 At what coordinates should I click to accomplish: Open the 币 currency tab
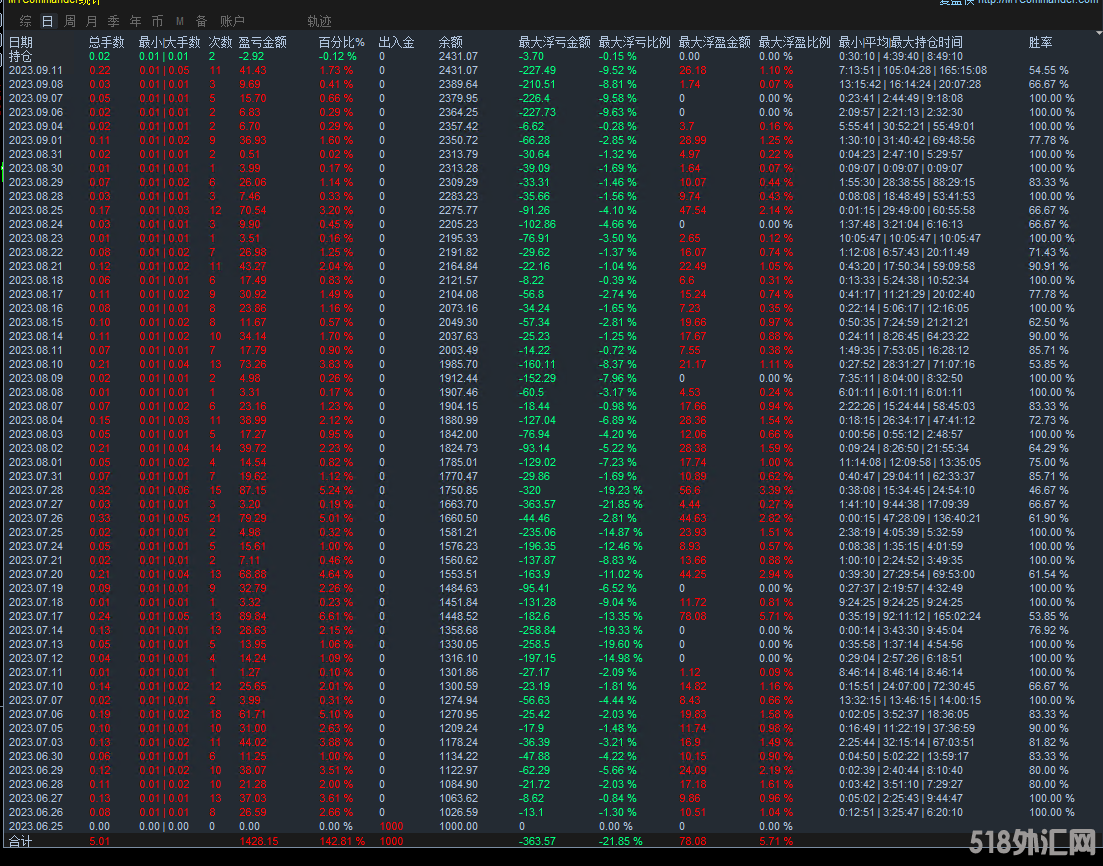pos(157,21)
